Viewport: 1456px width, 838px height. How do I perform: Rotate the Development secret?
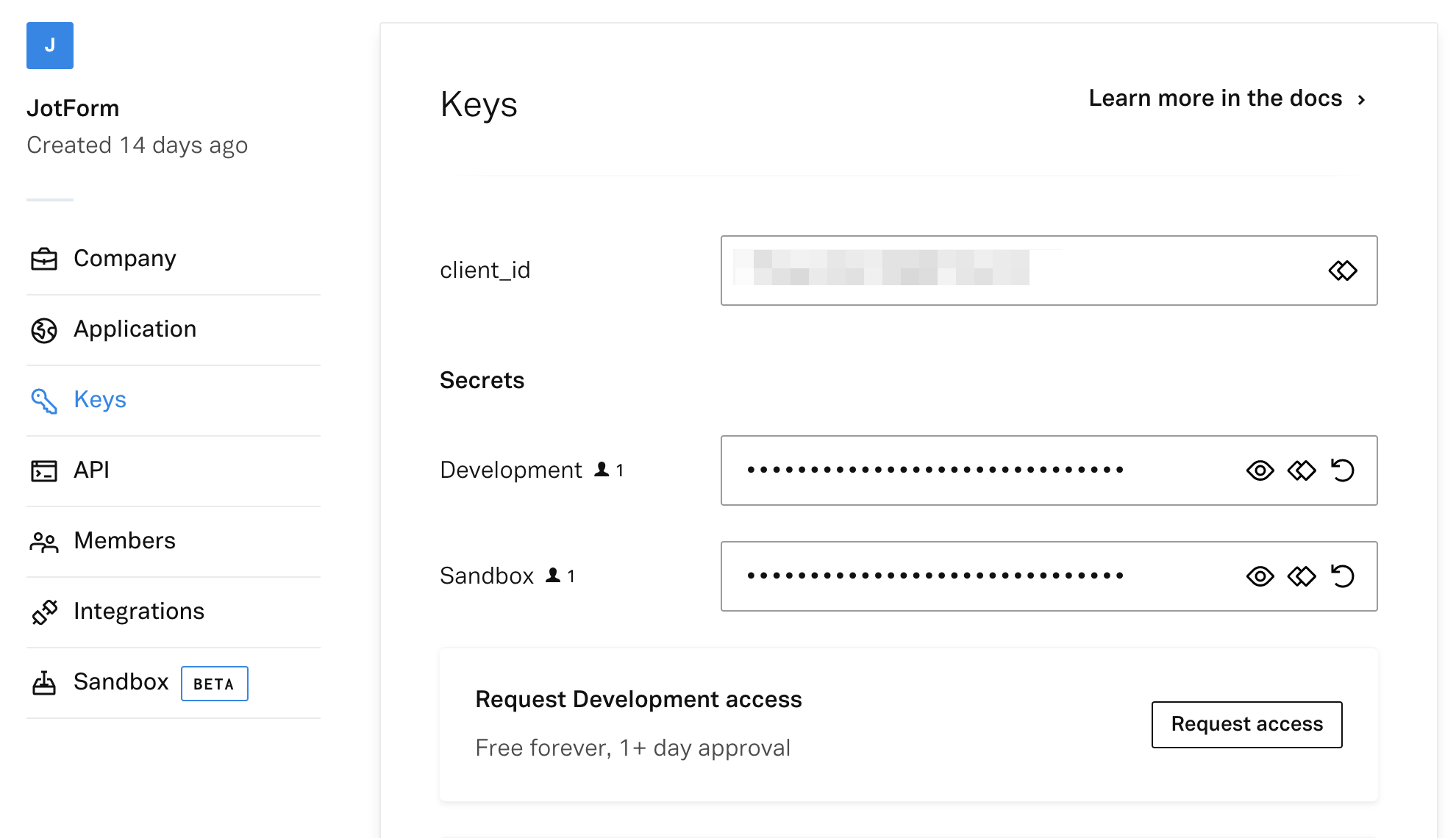tap(1343, 470)
